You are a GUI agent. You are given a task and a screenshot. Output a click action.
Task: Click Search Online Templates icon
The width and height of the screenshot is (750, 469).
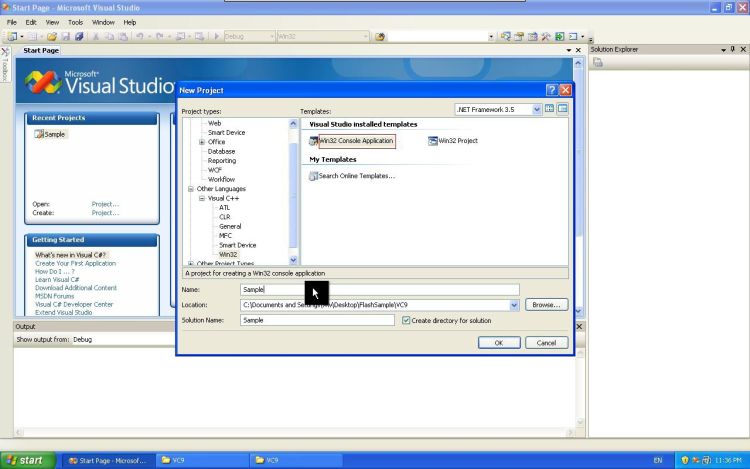(313, 176)
